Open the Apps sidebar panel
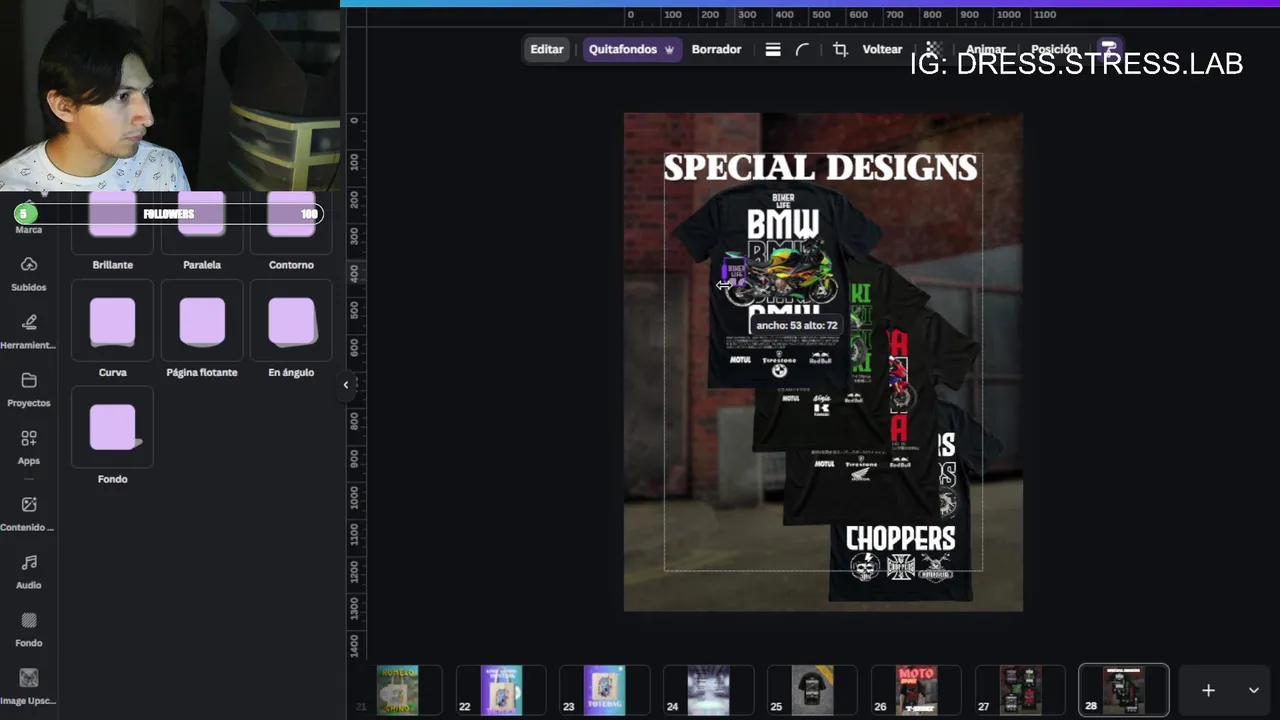Screen dimensions: 1280x720 29,447
